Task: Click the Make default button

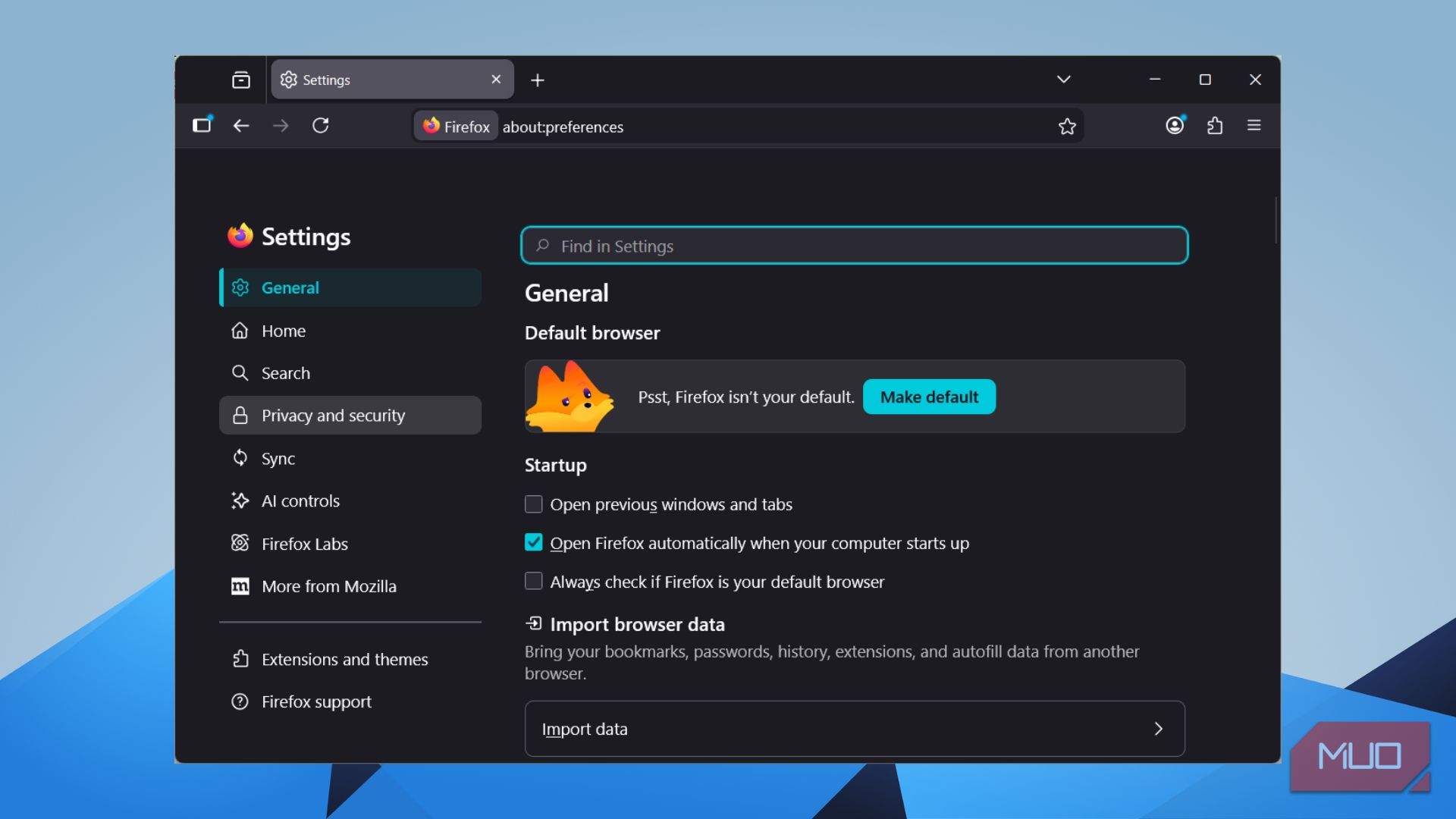Action: pos(929,397)
